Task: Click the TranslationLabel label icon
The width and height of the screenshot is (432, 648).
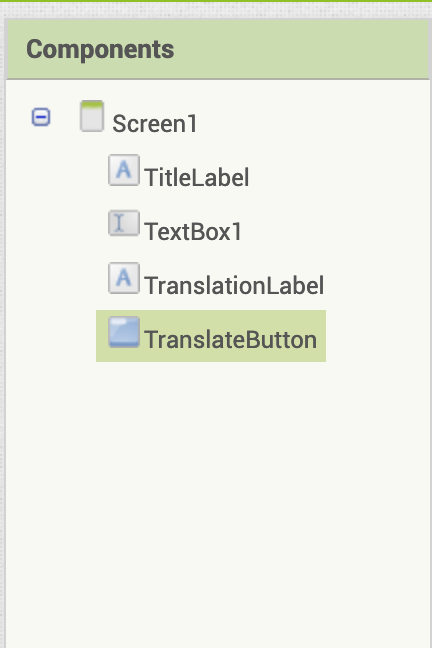Action: pos(124,278)
